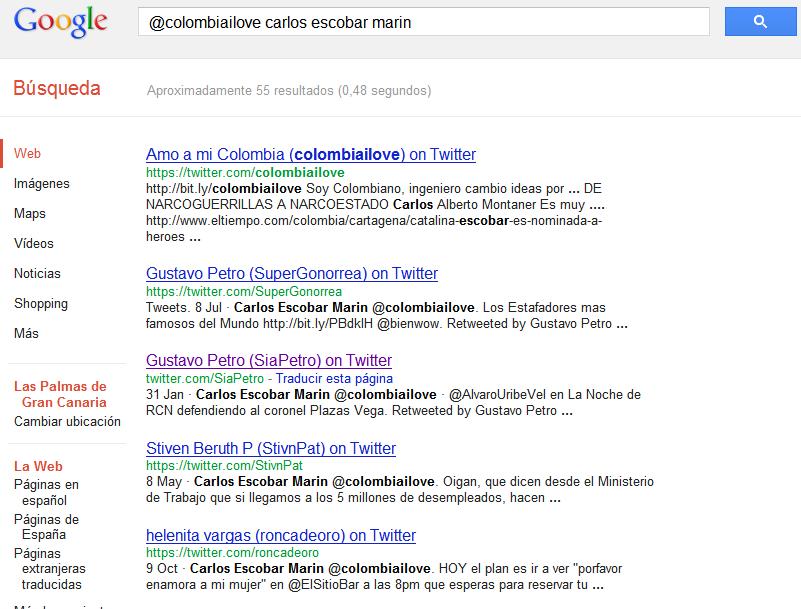Filter by Páginas extranjeras traducidas
Screen dimensions: 801x609
50,569
